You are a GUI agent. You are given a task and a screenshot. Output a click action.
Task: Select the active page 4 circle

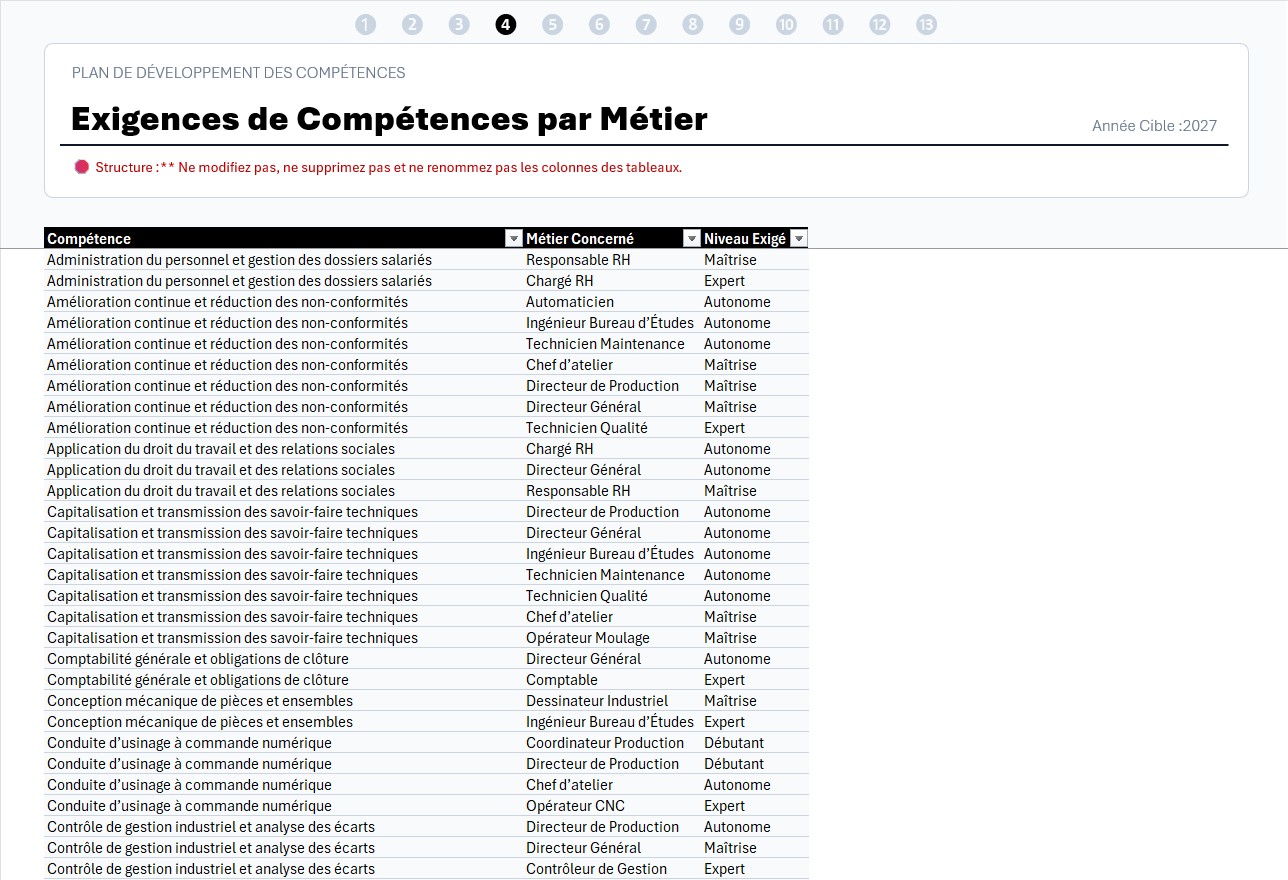[x=506, y=25]
